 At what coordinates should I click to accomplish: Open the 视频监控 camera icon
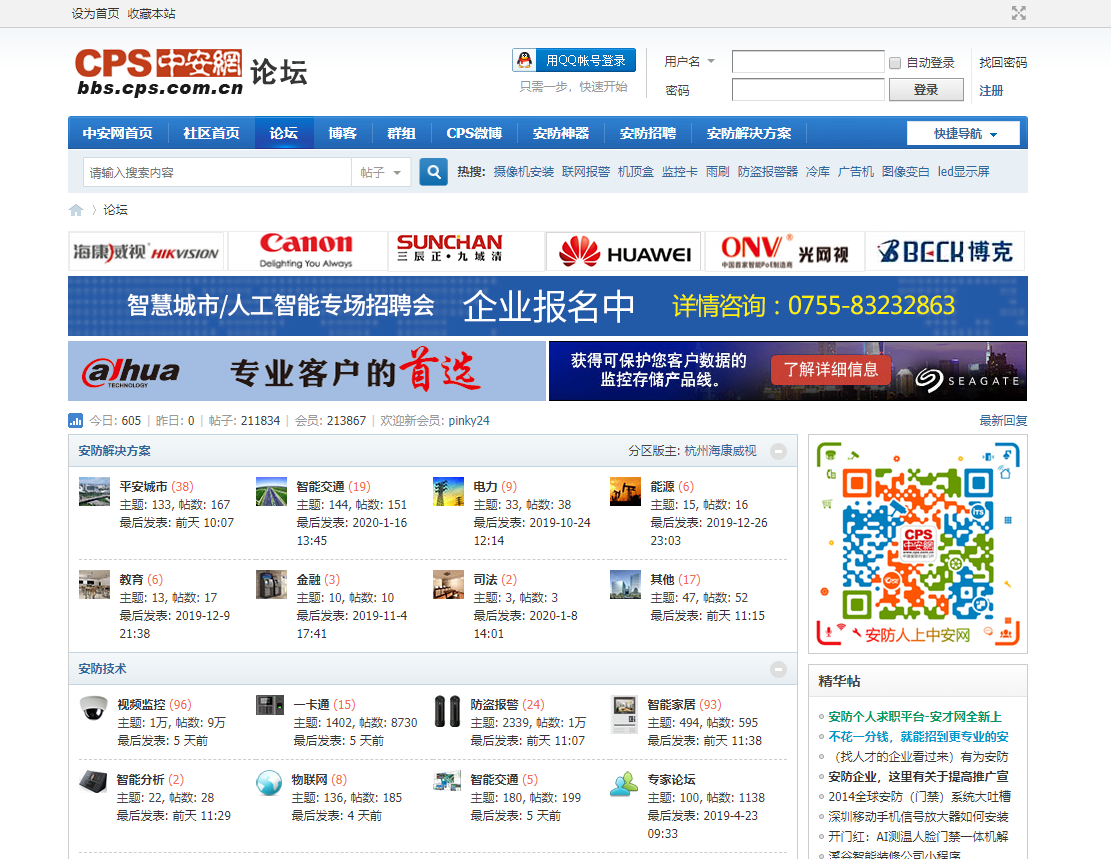(94, 708)
